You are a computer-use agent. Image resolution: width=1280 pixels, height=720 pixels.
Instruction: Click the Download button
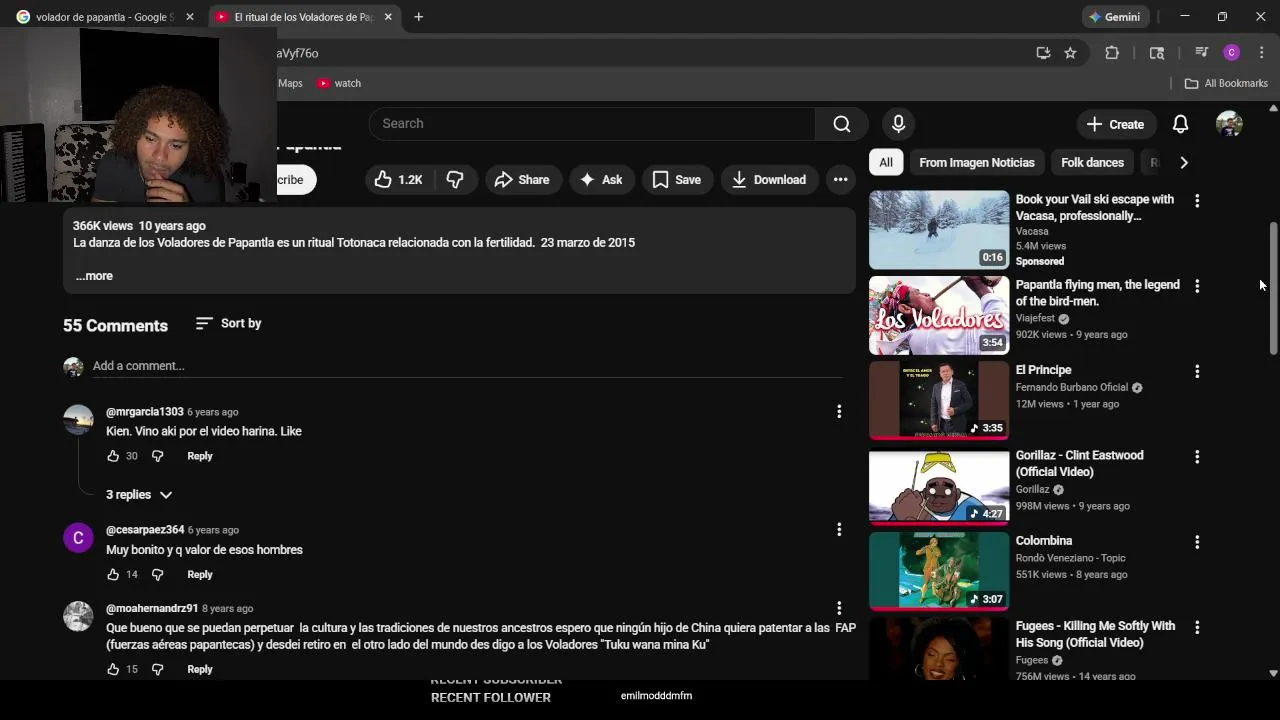pyautogui.click(x=769, y=180)
